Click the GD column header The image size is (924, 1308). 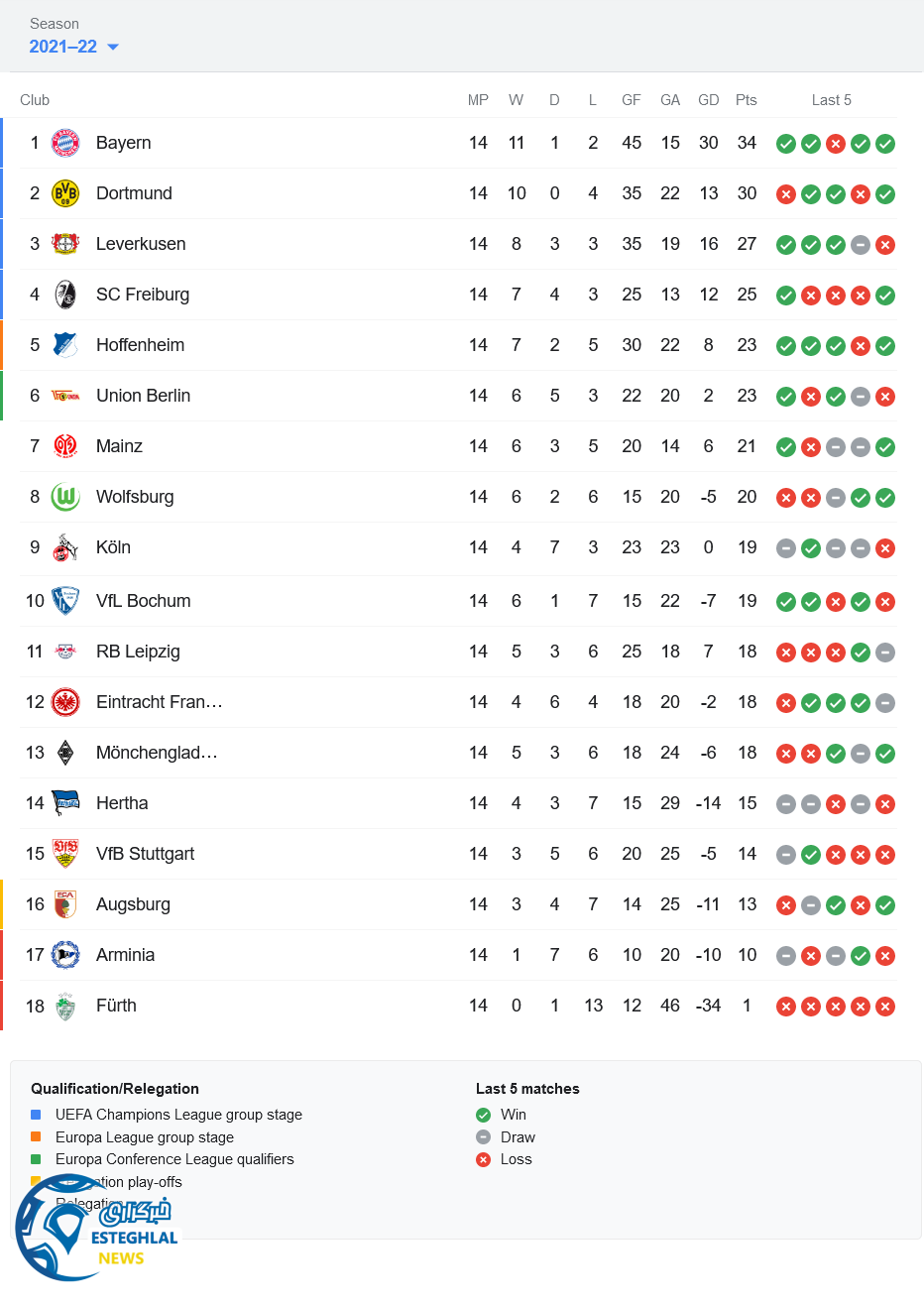point(708,100)
